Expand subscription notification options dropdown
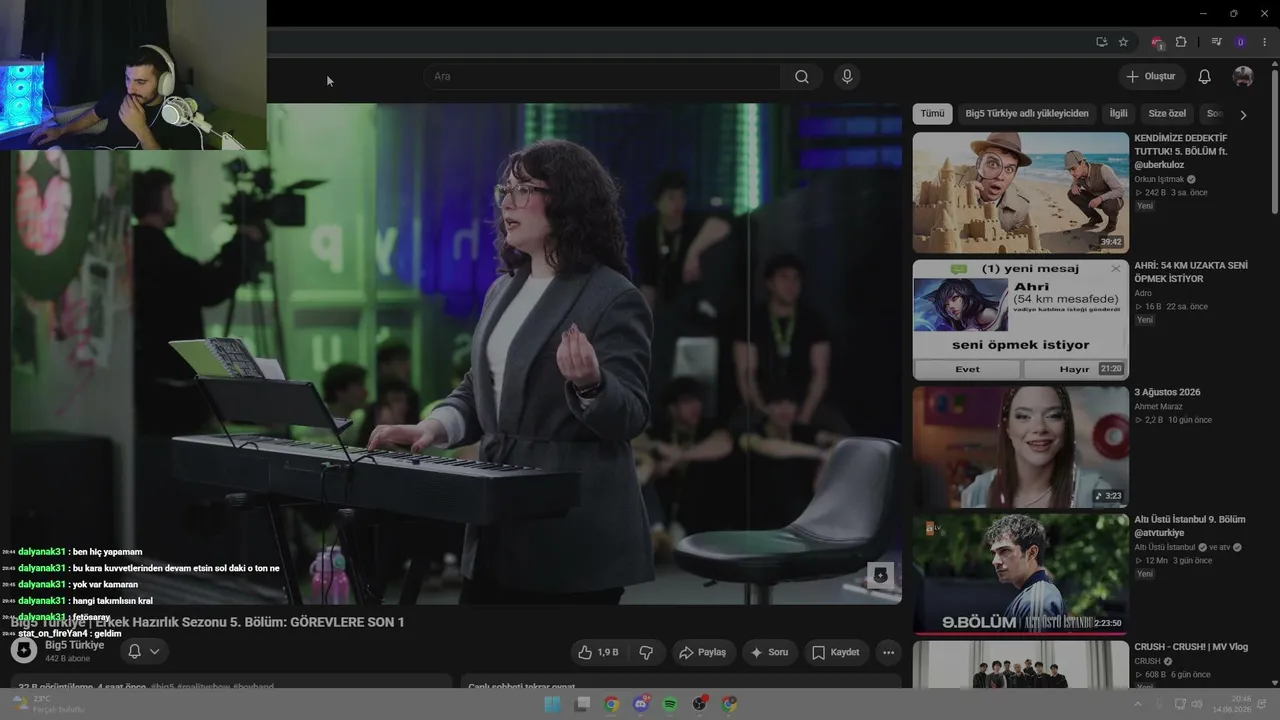 click(x=154, y=651)
